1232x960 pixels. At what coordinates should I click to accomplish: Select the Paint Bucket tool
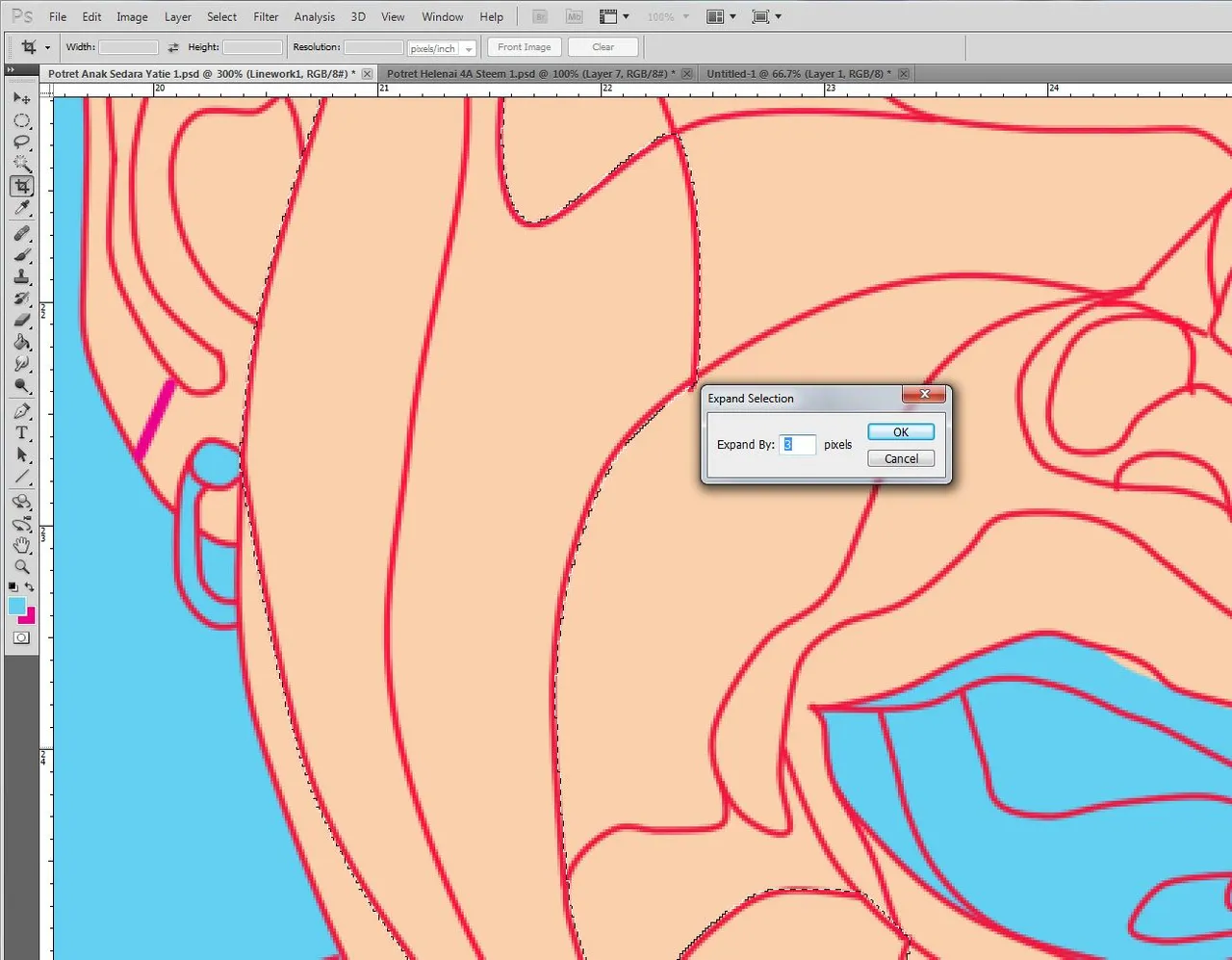click(x=21, y=342)
